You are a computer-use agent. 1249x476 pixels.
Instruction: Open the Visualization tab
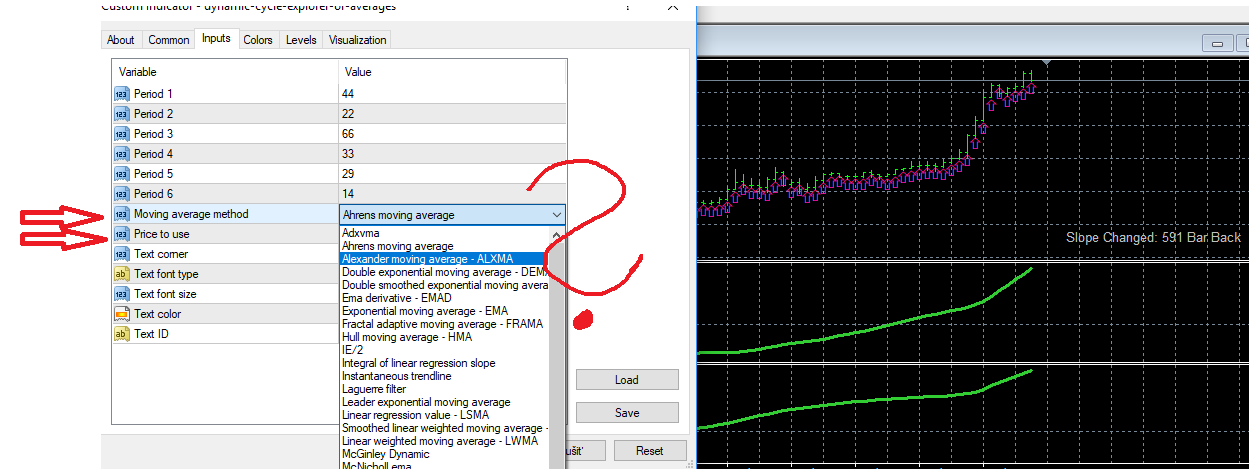click(x=358, y=40)
